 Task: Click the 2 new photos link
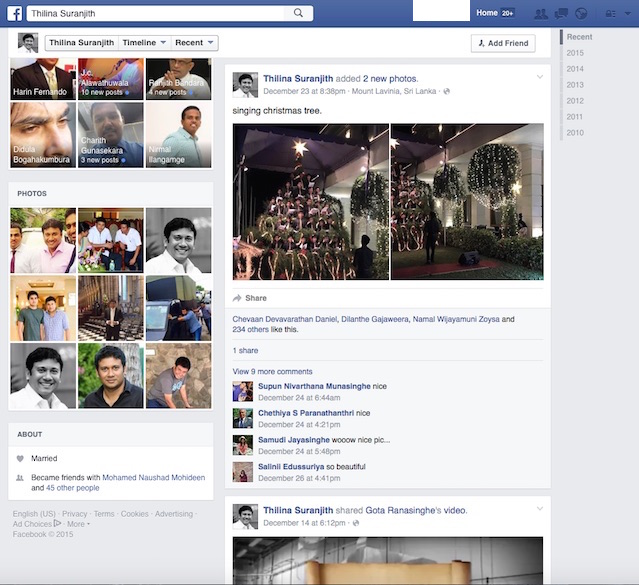[x=390, y=79]
